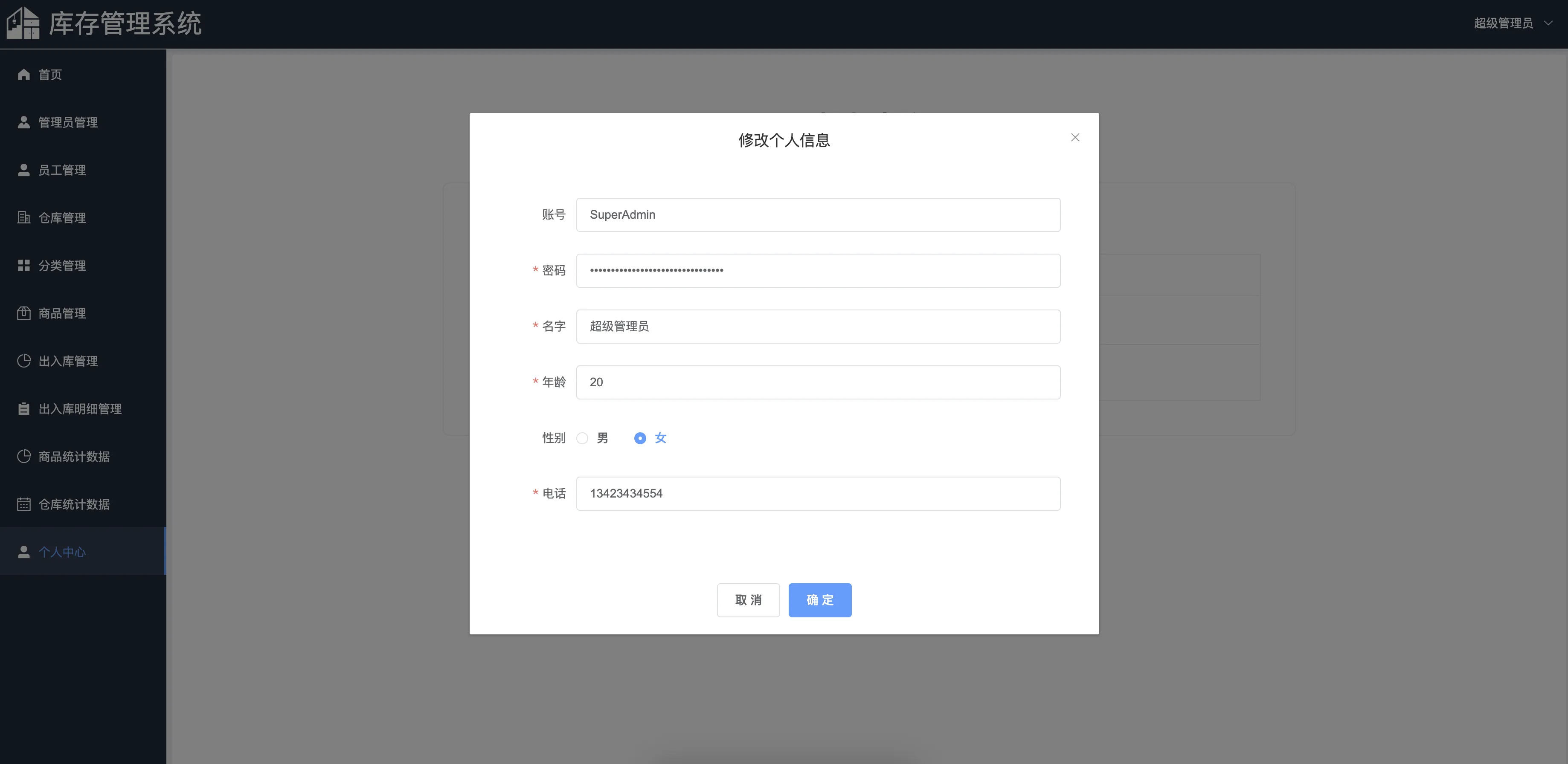Screen dimensions: 1568x764
Task: Open the 员工管理 menu item
Action: coord(62,170)
